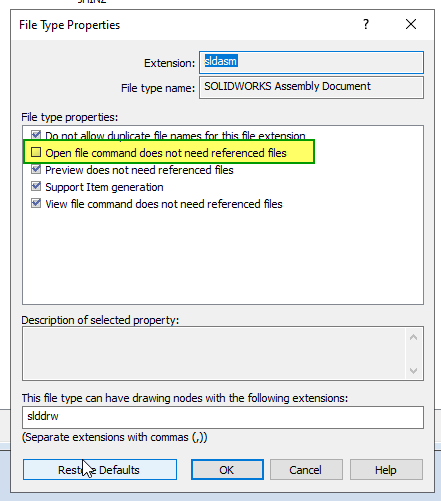Screen dimensions: 441x501
Task: Click the description box up arrow
Action: [414, 337]
